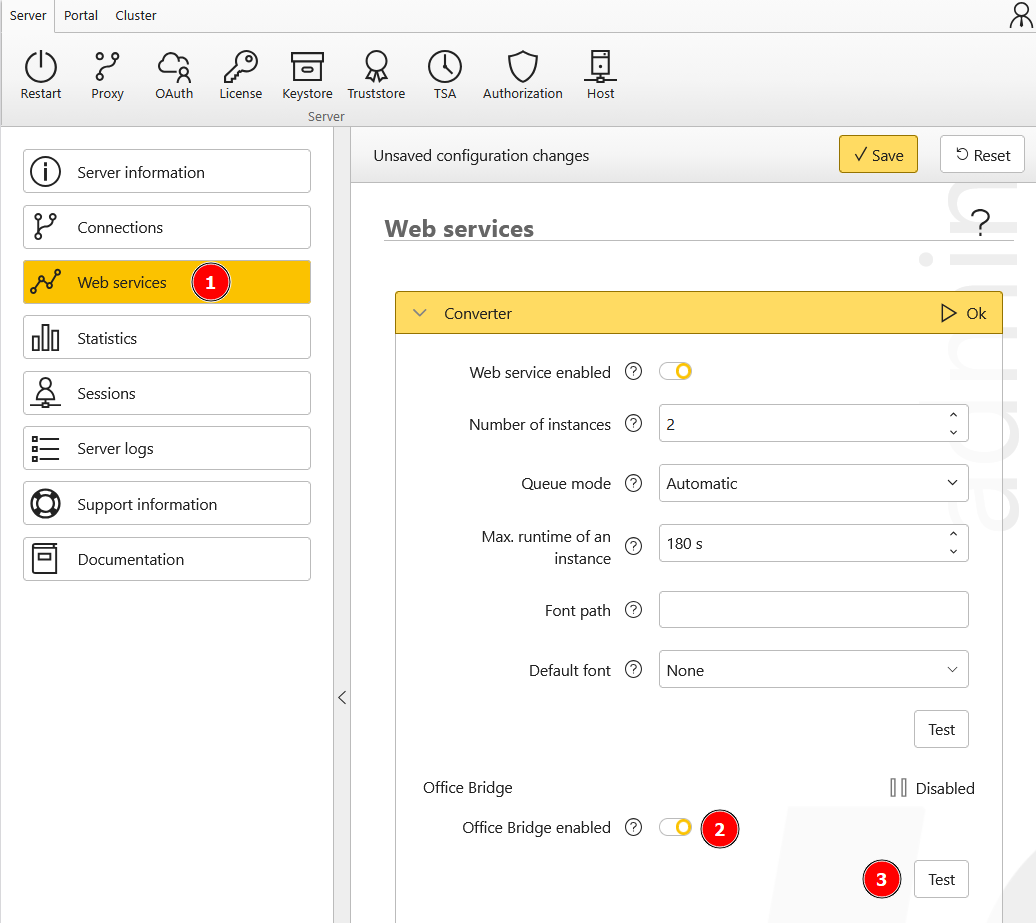Toggle the Web service enabled switch

(676, 372)
